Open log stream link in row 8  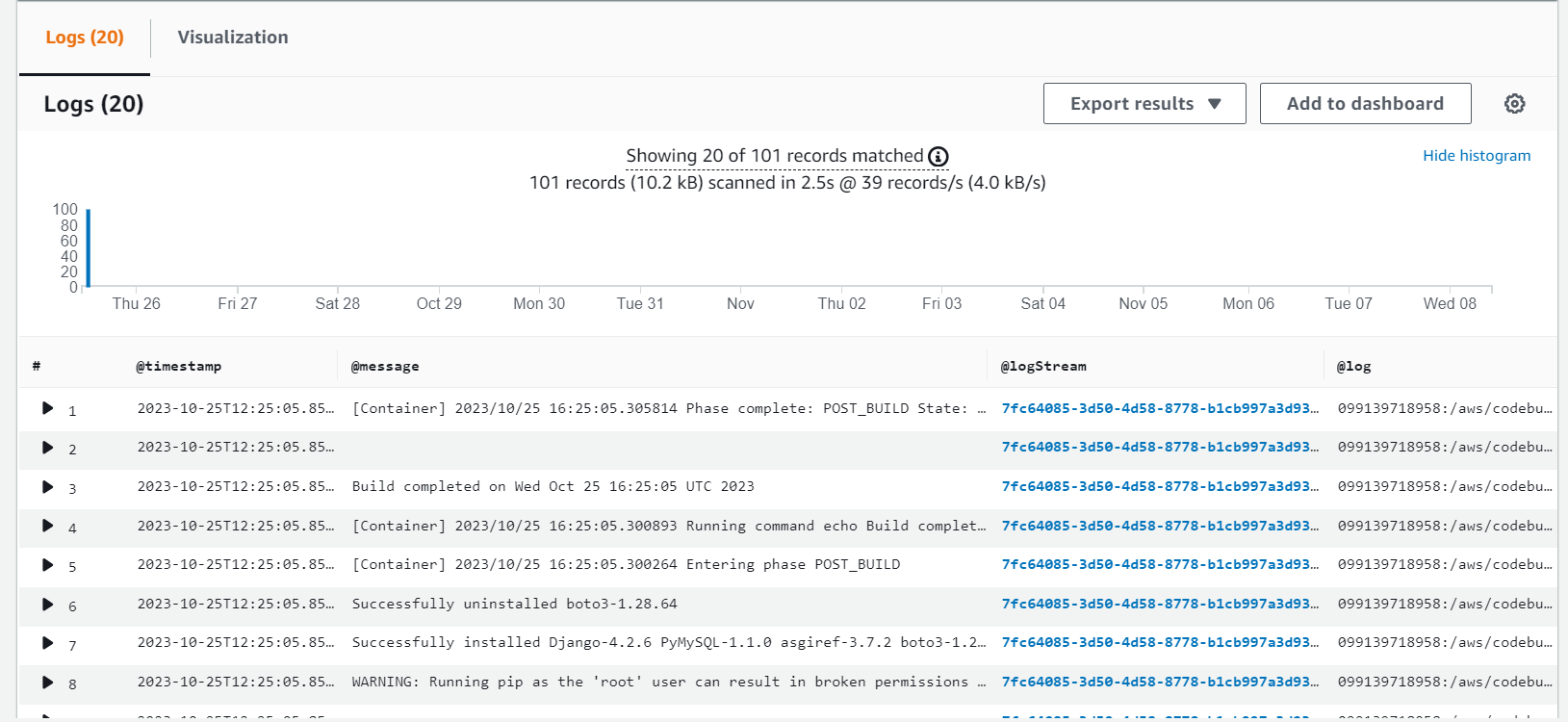coord(1160,683)
